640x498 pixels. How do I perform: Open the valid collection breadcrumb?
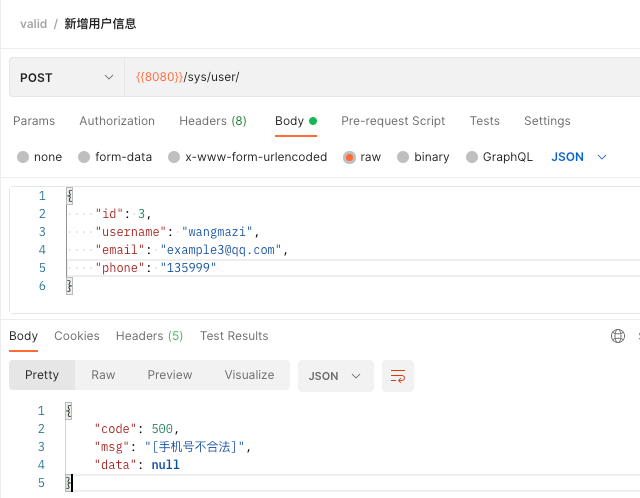click(x=33, y=24)
